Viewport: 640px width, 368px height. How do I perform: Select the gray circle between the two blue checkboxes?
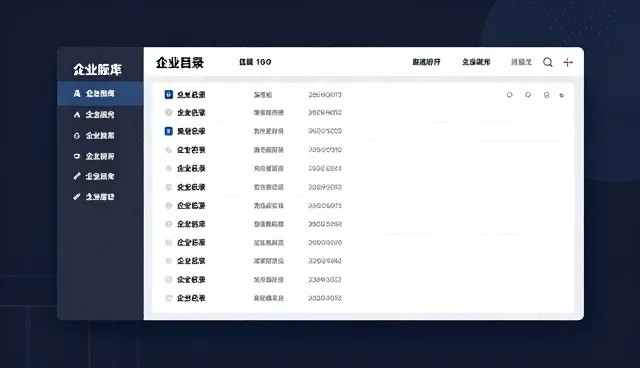tap(169, 113)
